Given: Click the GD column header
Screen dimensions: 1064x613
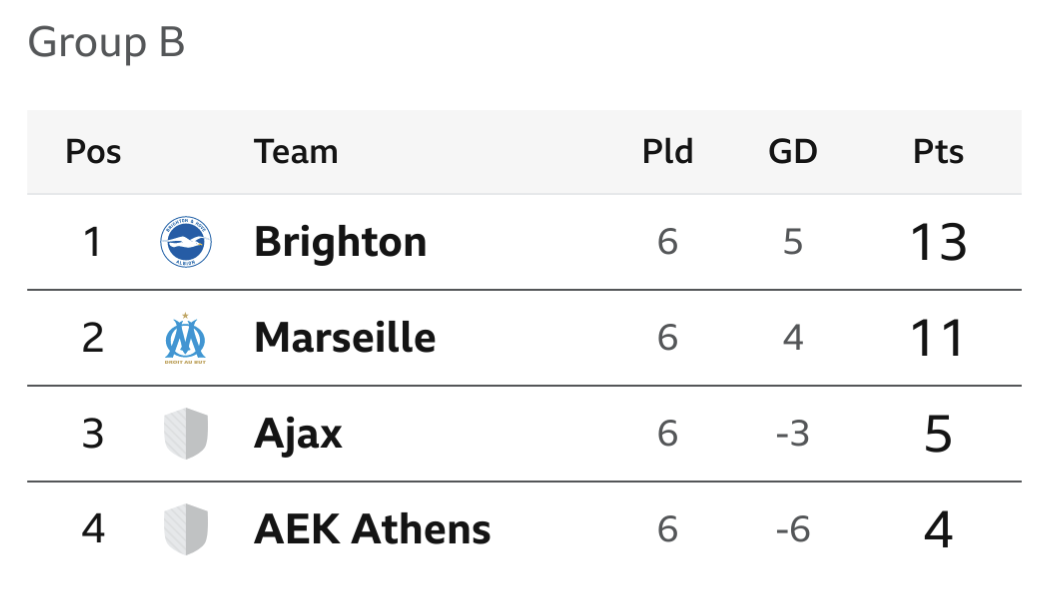Looking at the screenshot, I should (x=793, y=151).
